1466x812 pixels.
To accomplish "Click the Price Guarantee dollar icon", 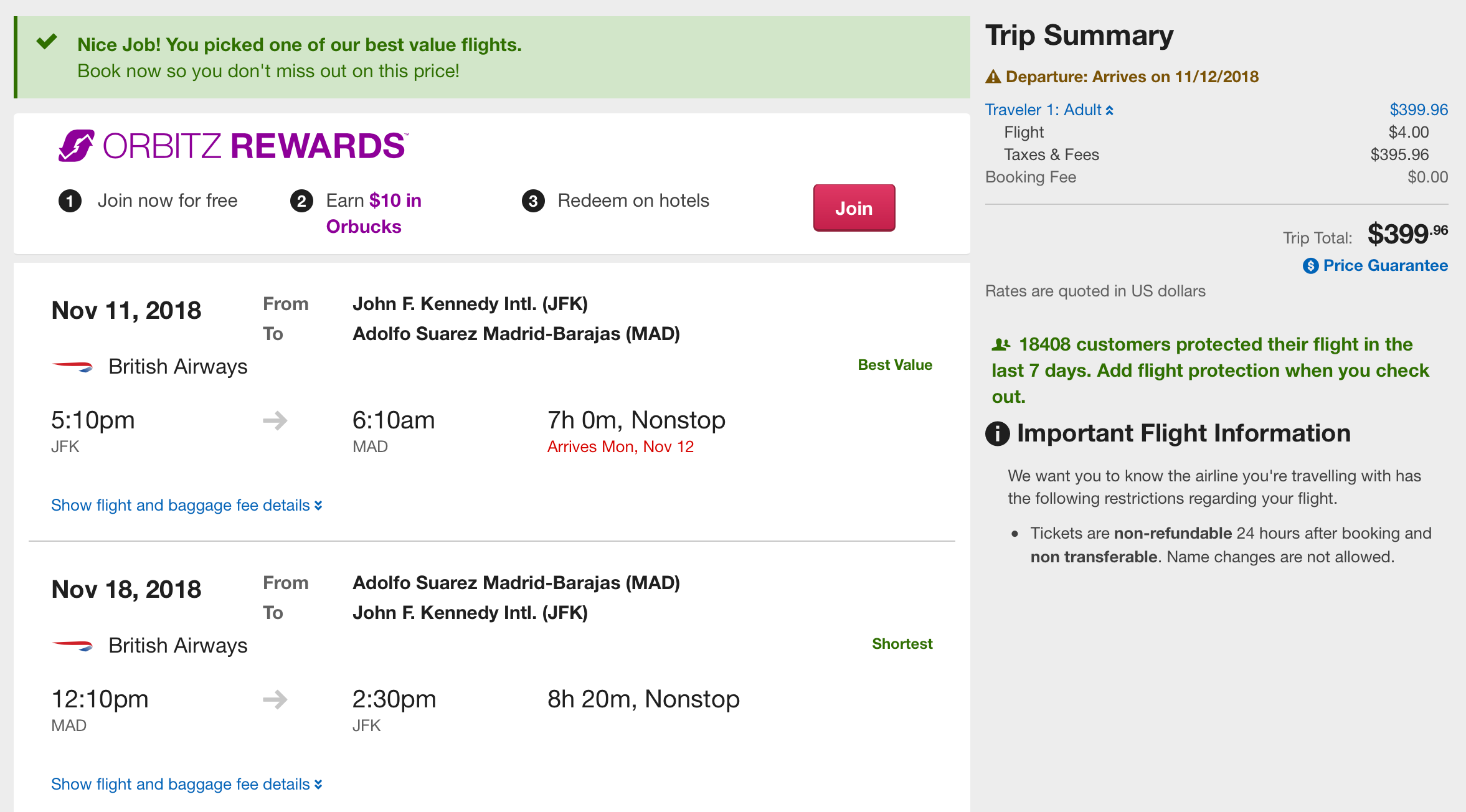I will (1310, 266).
